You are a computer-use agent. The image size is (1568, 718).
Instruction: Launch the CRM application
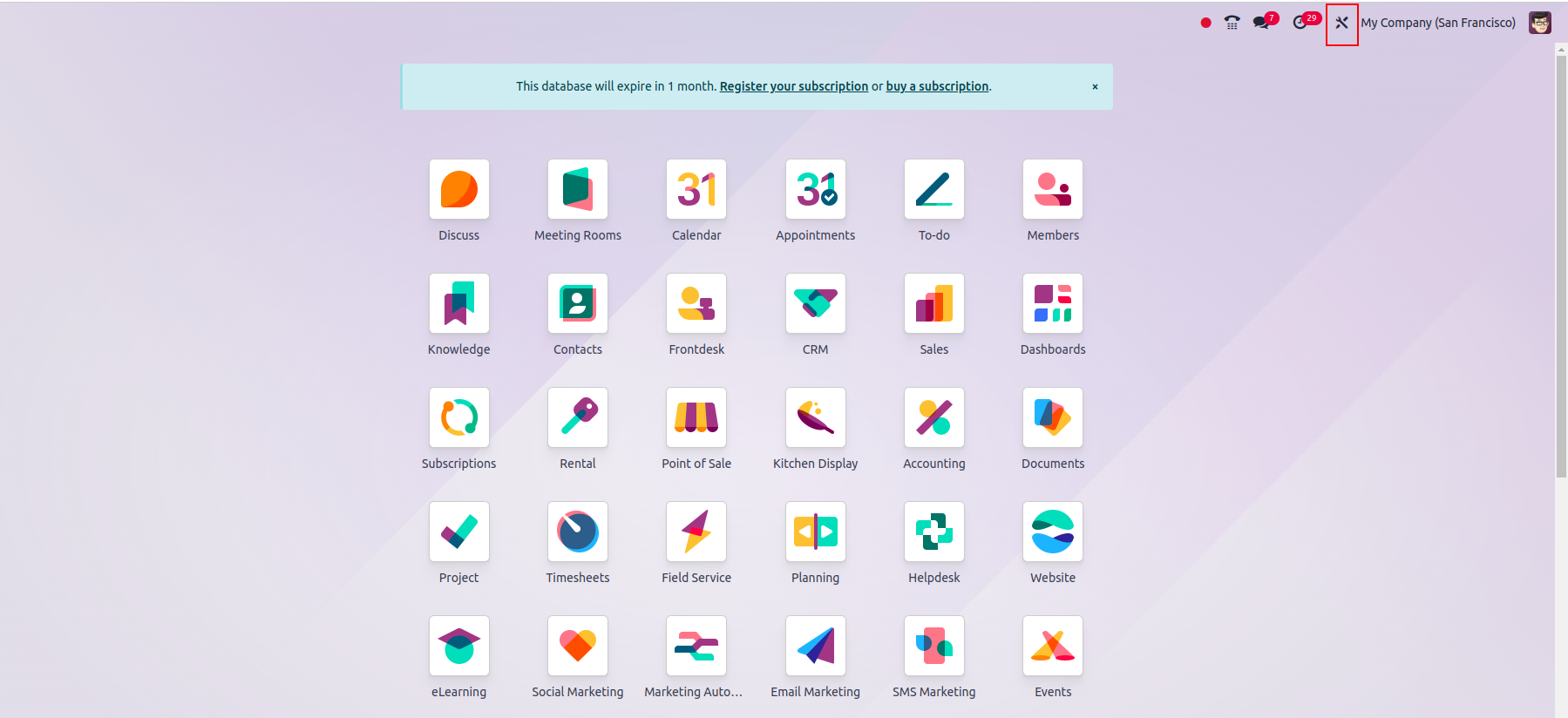[x=815, y=304]
